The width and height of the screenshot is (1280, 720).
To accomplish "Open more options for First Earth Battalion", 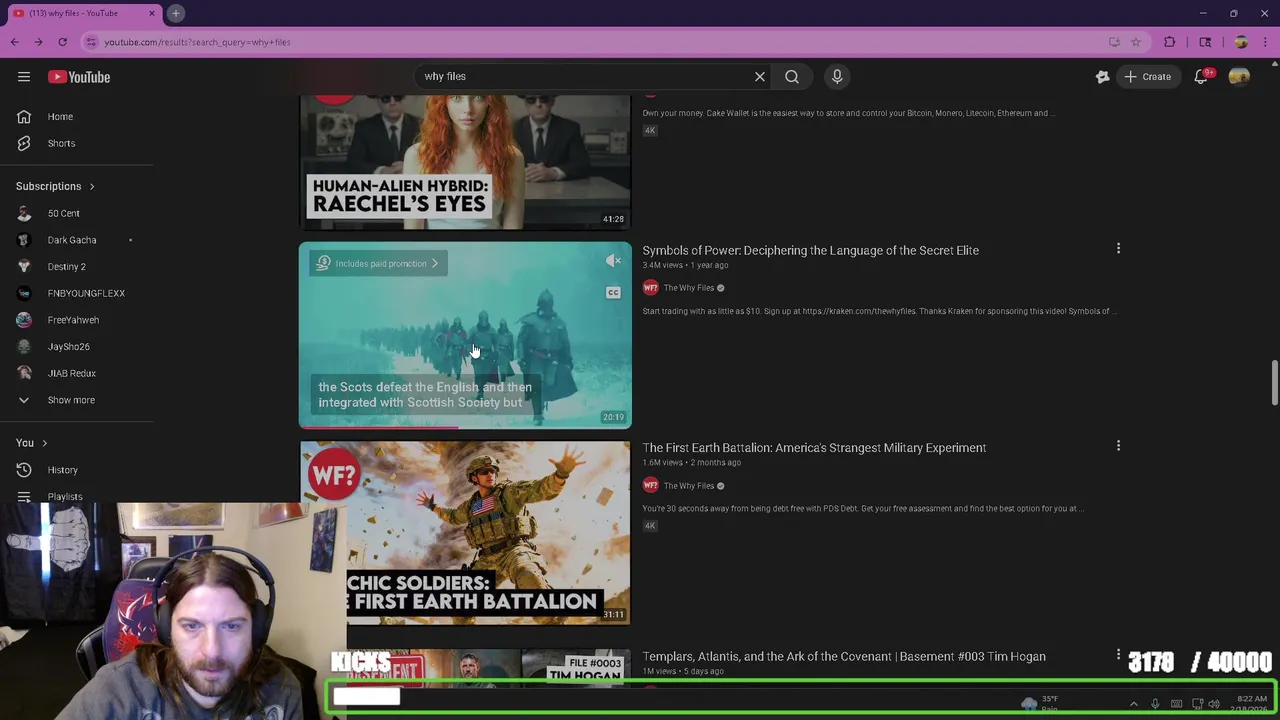I will coord(1118,446).
